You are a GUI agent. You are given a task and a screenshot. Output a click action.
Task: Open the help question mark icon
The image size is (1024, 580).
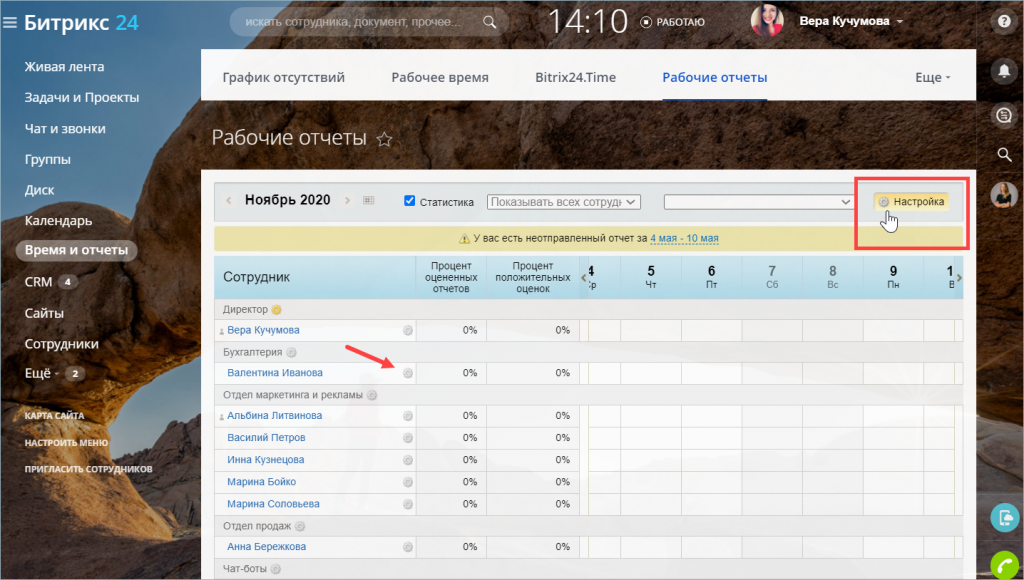pos(1004,22)
